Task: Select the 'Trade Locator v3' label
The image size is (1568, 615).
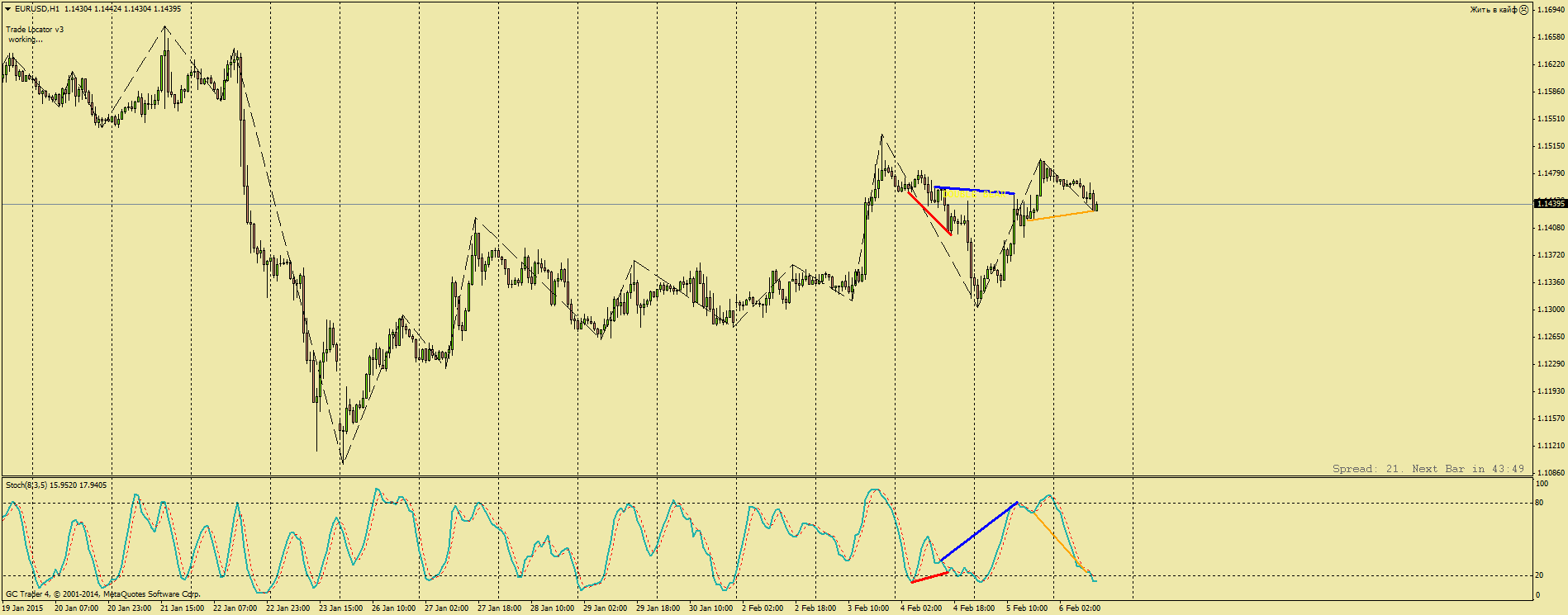Action: 35,30
